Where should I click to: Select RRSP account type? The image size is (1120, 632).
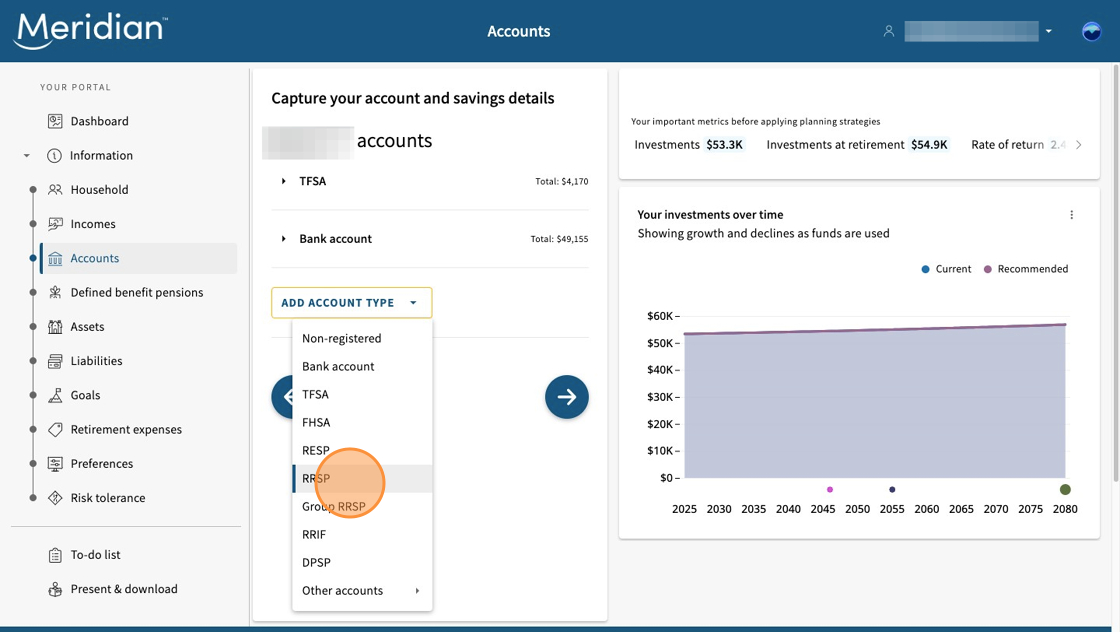pos(362,478)
